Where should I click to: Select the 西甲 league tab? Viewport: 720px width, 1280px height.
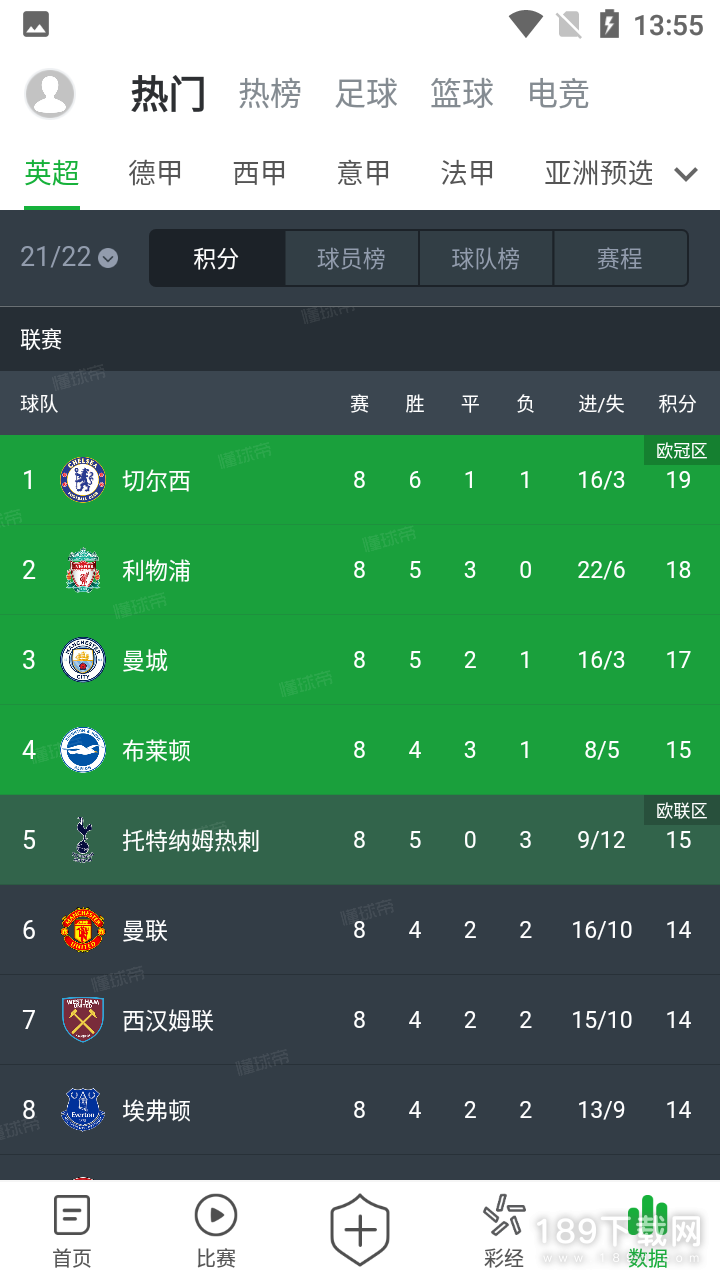pyautogui.click(x=260, y=173)
